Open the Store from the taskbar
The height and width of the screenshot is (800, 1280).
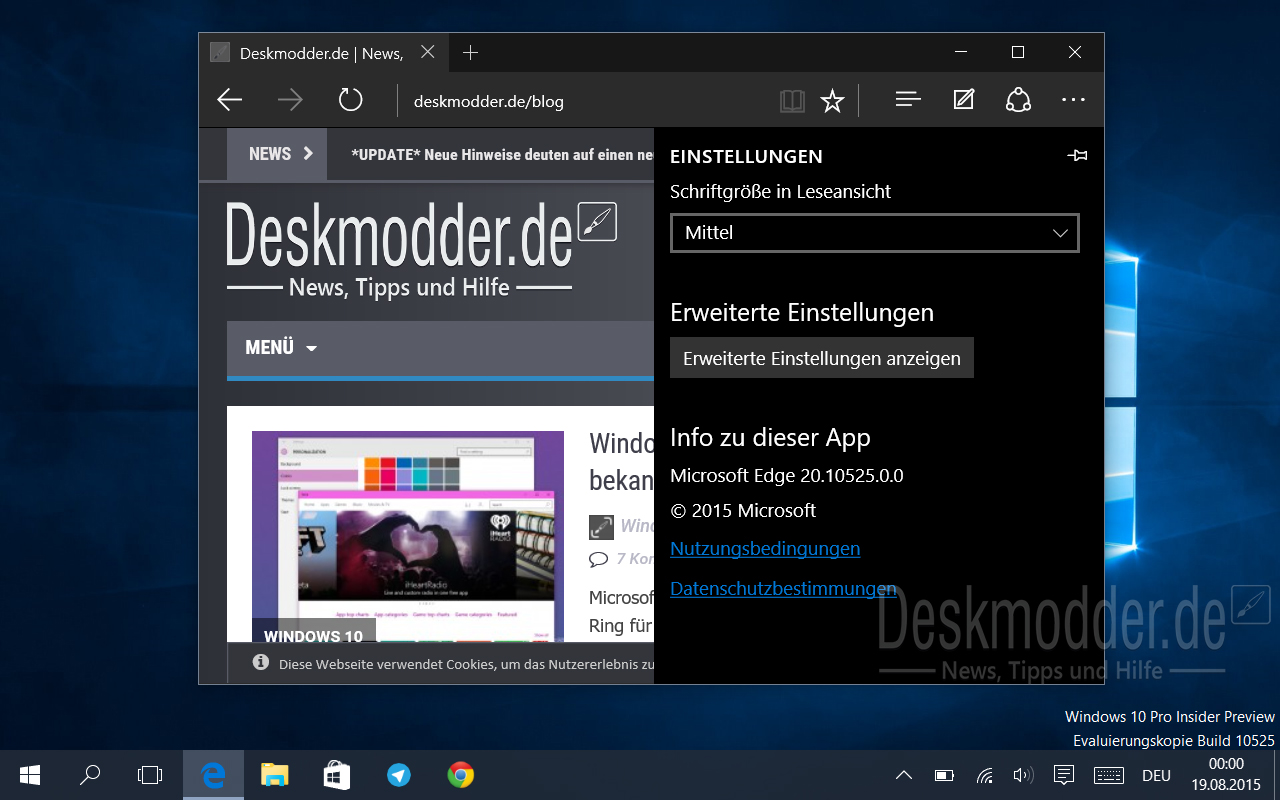(x=337, y=775)
